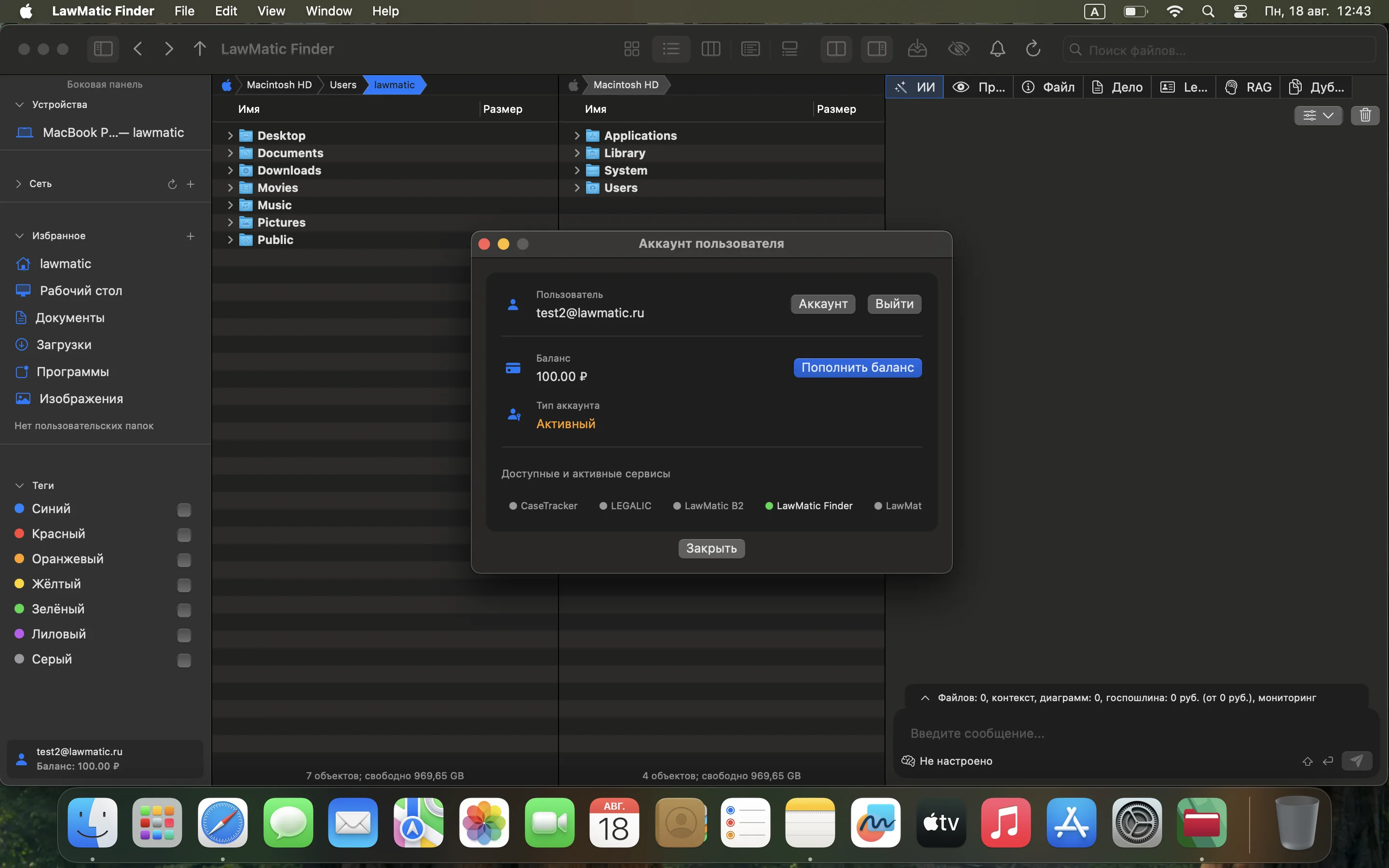Click the download tray toolbar icon
Screen dimensions: 1389x868
tap(917, 49)
